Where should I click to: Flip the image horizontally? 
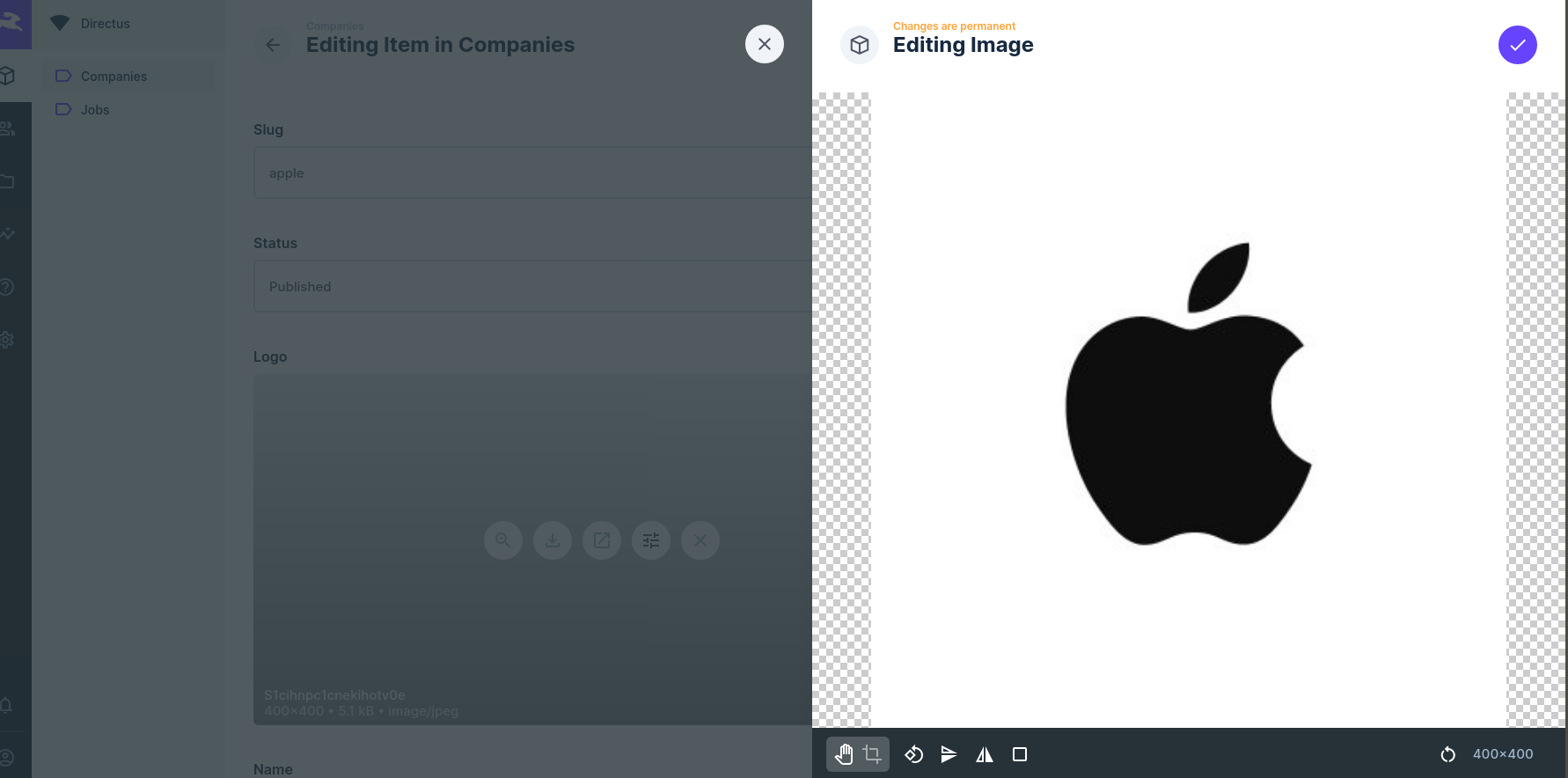(985, 754)
